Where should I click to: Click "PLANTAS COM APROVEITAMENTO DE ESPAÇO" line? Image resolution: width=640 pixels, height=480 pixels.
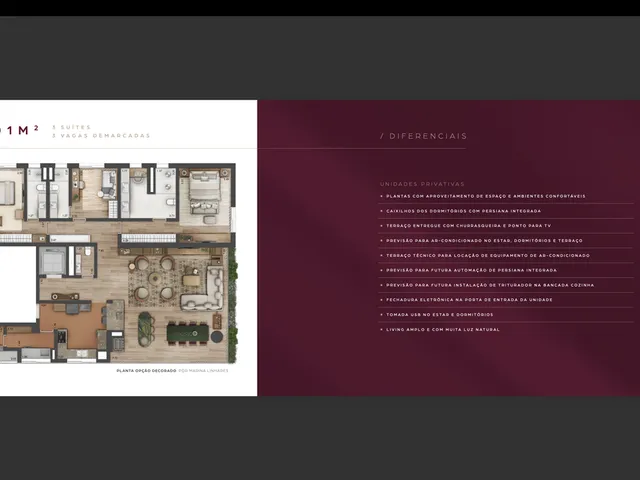click(486, 196)
